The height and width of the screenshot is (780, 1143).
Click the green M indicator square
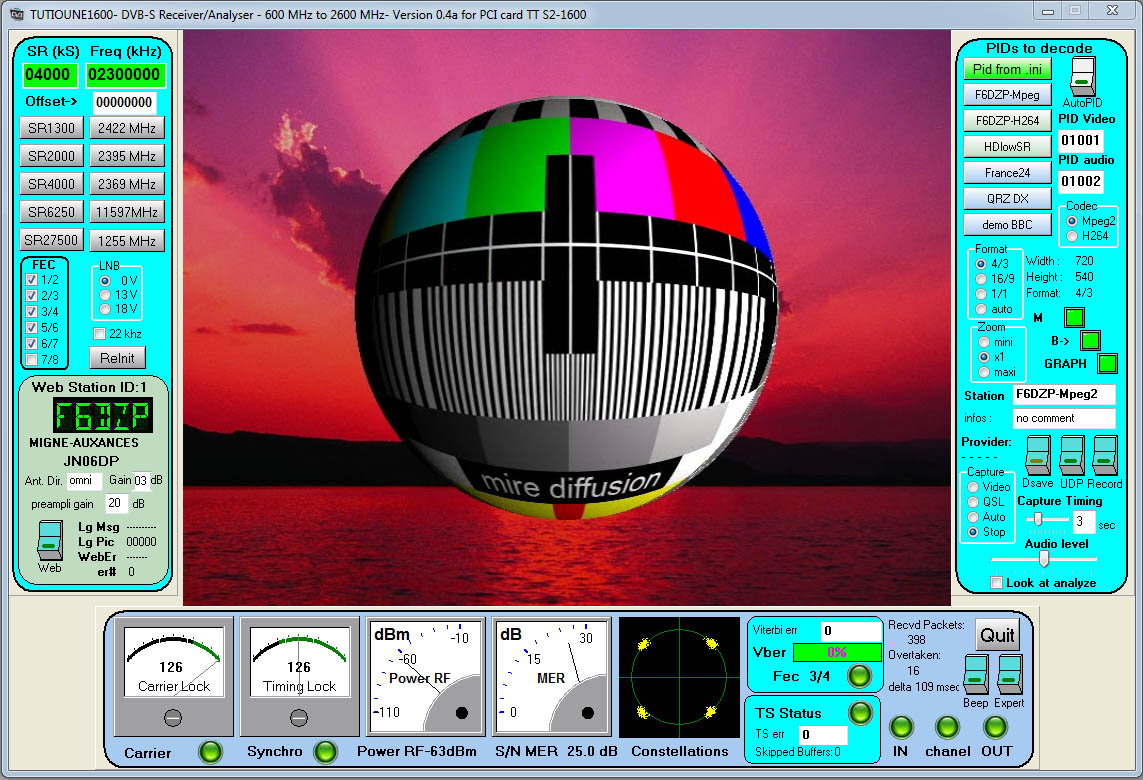click(1074, 317)
